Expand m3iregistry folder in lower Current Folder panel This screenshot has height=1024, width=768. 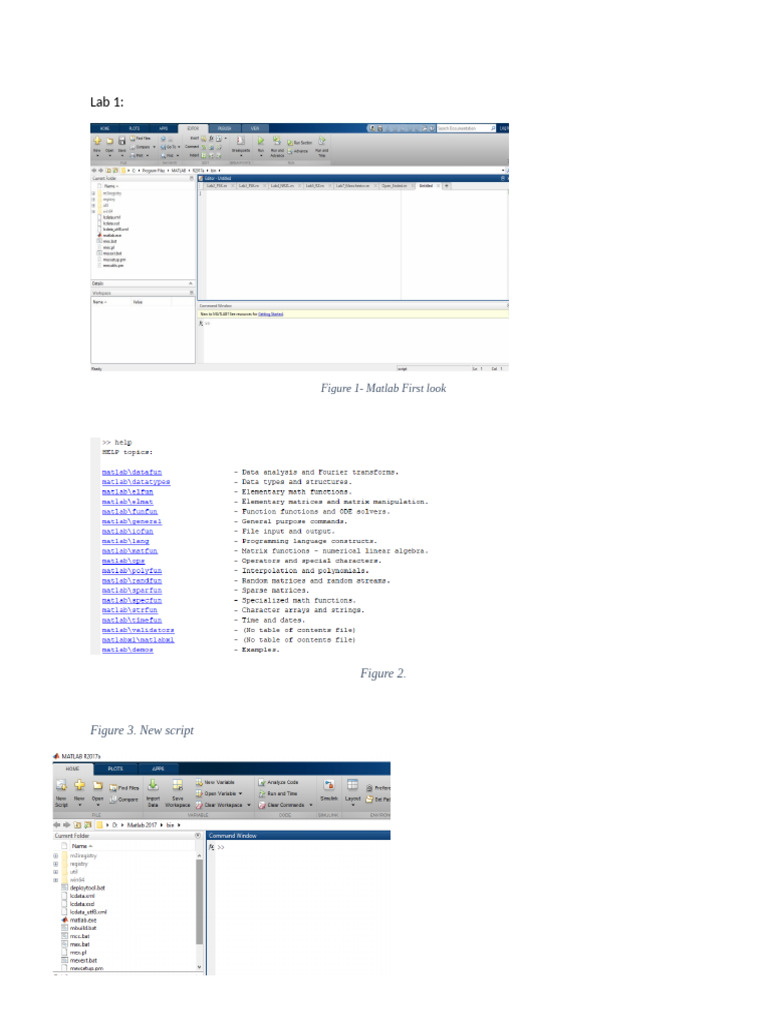tap(56, 856)
